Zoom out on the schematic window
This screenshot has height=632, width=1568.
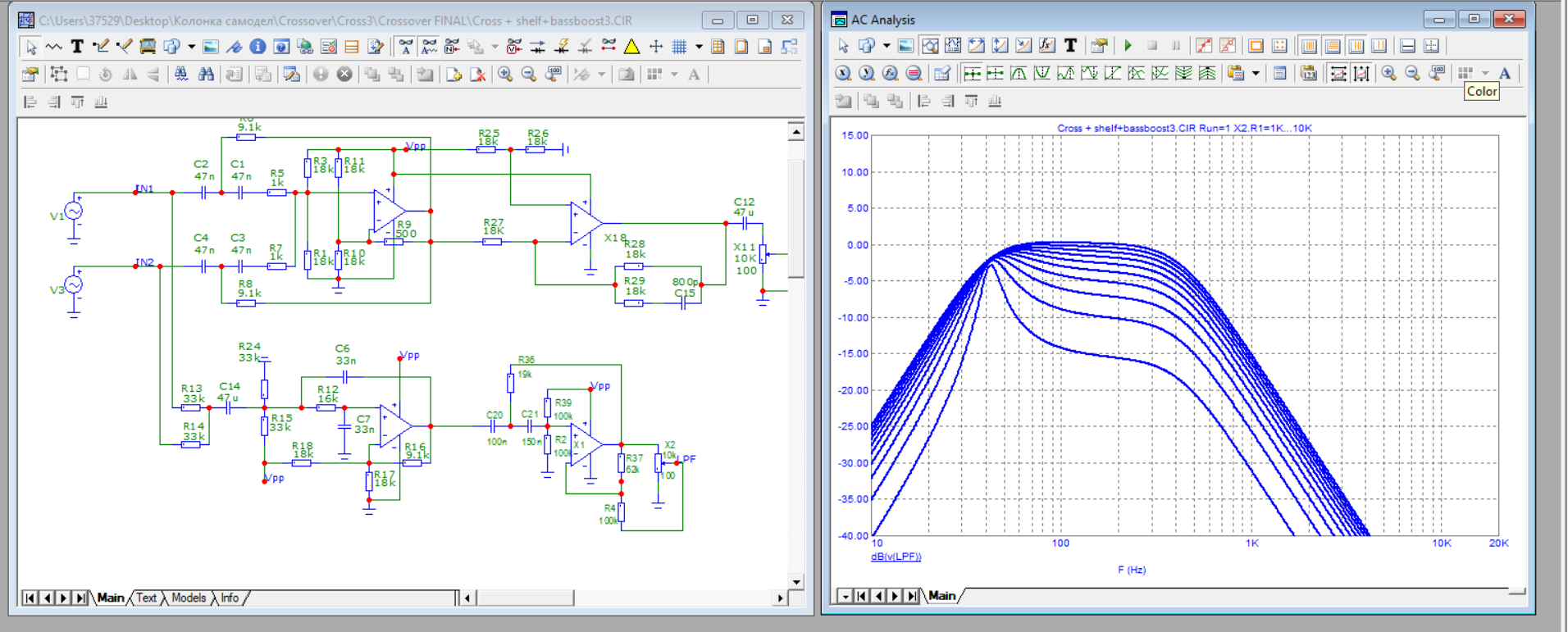click(529, 74)
